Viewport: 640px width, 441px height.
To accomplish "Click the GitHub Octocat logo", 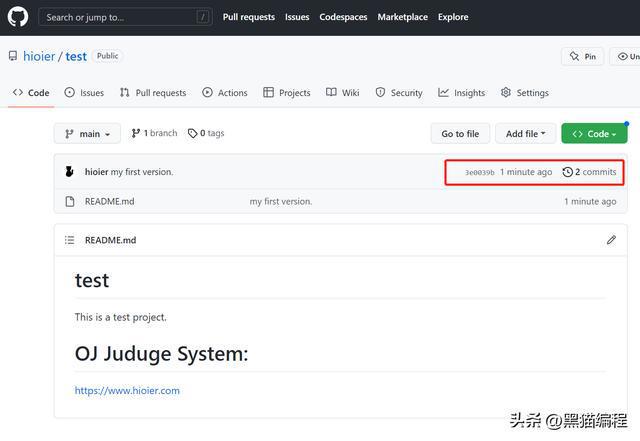I will [18, 17].
